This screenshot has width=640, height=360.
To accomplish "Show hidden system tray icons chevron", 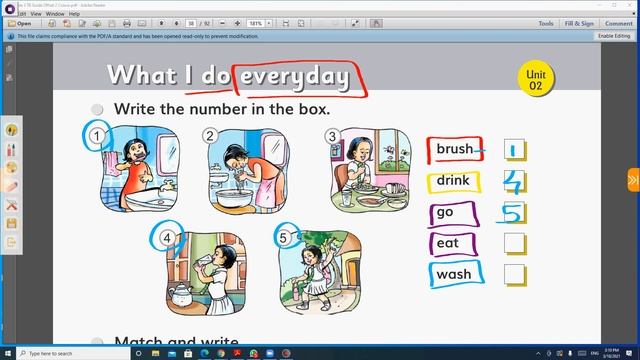I will (538, 353).
